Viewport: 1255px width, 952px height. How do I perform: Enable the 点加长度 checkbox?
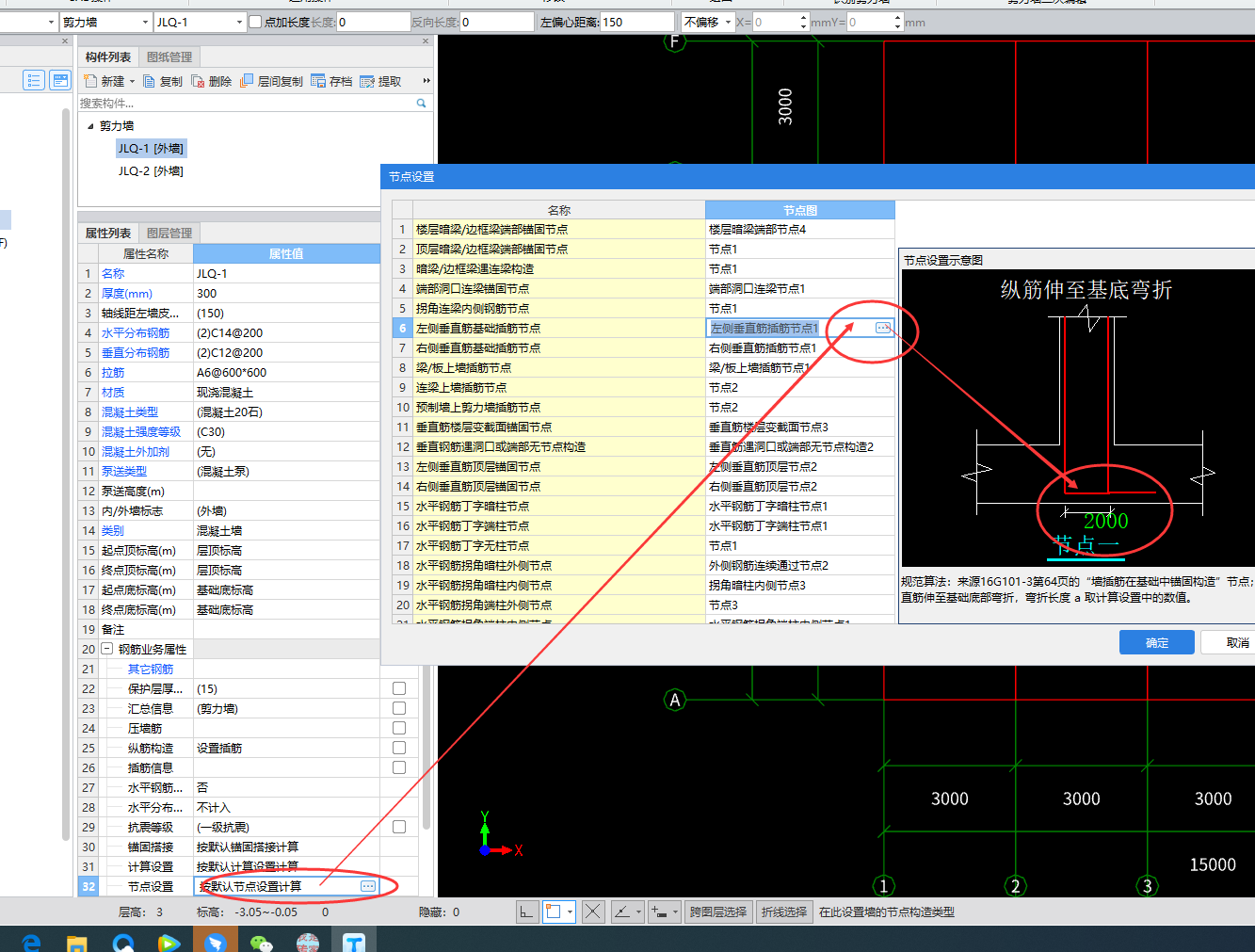[255, 22]
